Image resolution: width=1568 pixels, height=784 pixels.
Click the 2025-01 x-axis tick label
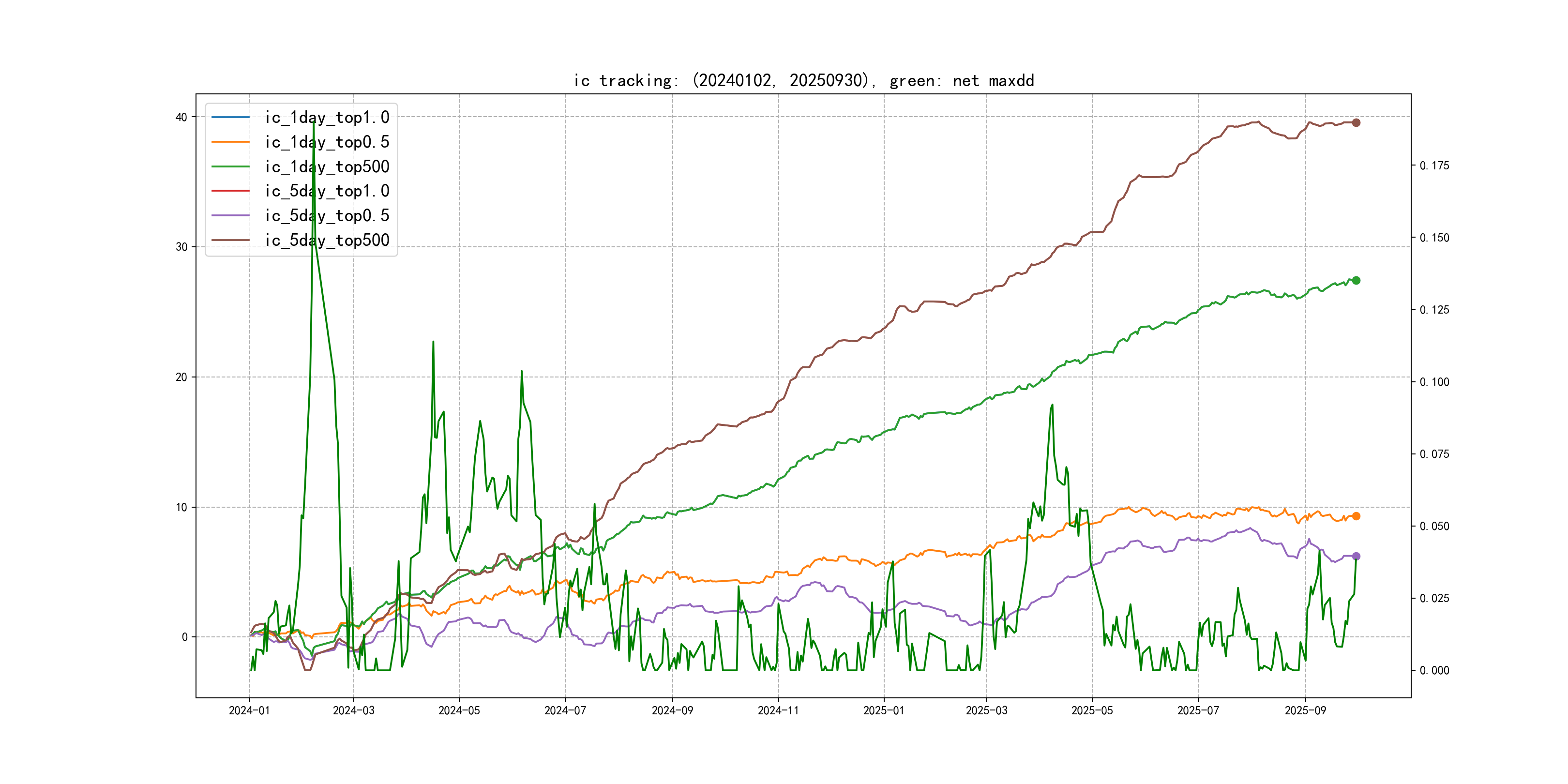click(x=883, y=710)
